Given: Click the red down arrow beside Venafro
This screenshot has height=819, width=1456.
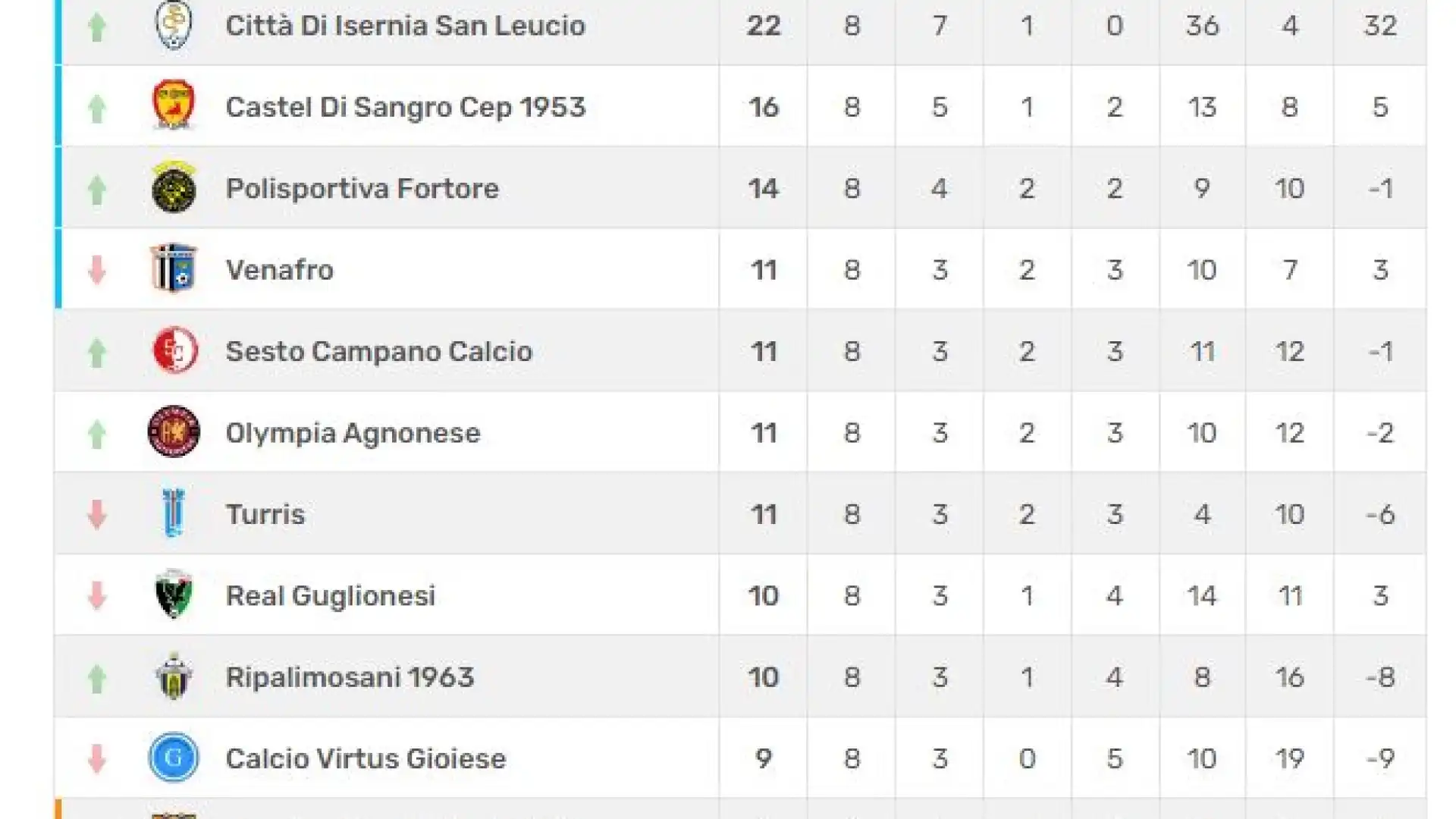Looking at the screenshot, I should pos(96,269).
